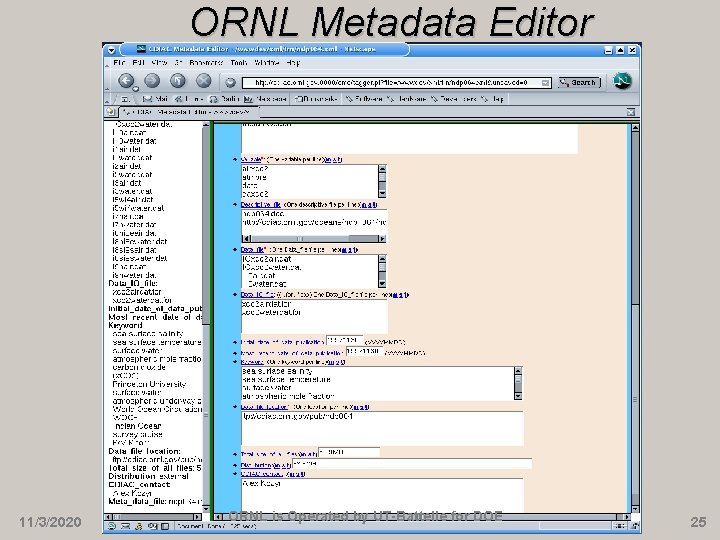Click left arrow of Descriptive_file horizontal scrollbar
720x540 pixels.
pos(246,238)
